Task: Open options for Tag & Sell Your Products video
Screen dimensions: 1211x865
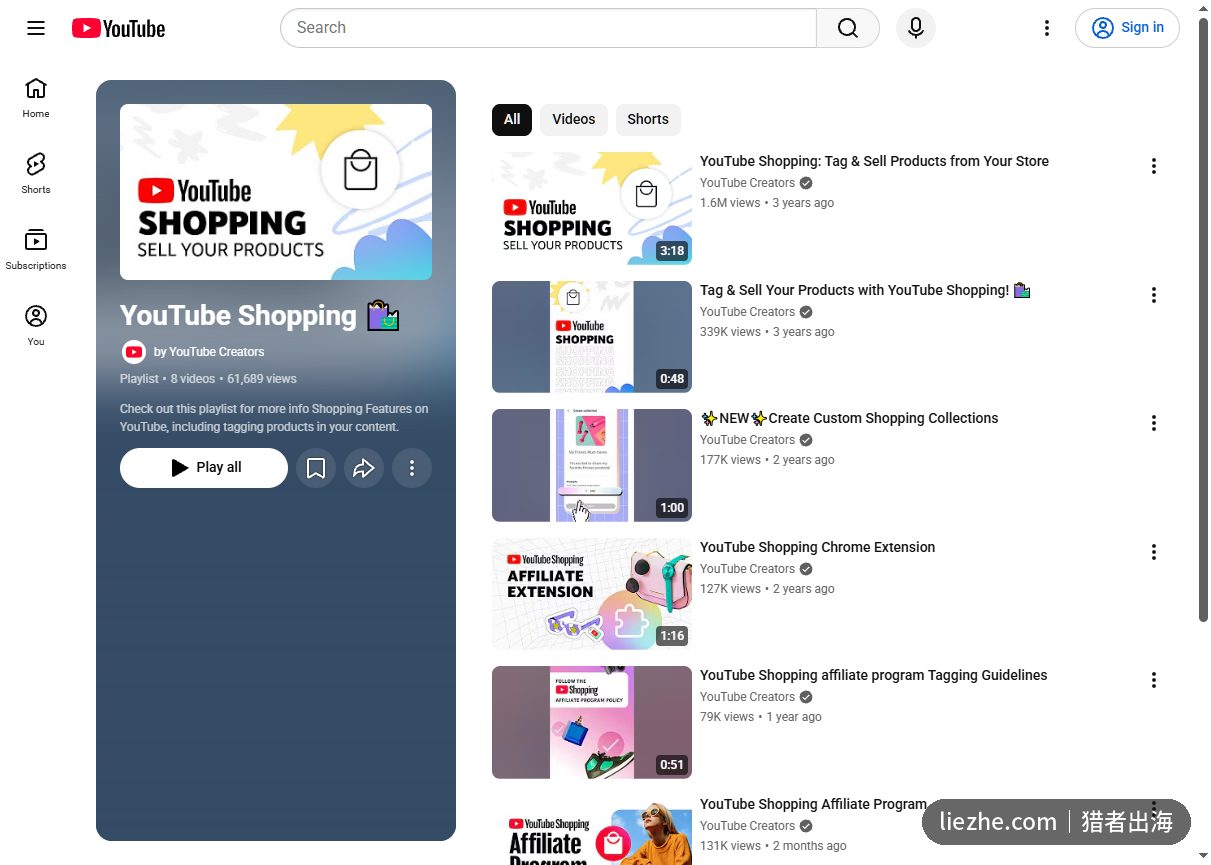Action: coord(1154,295)
